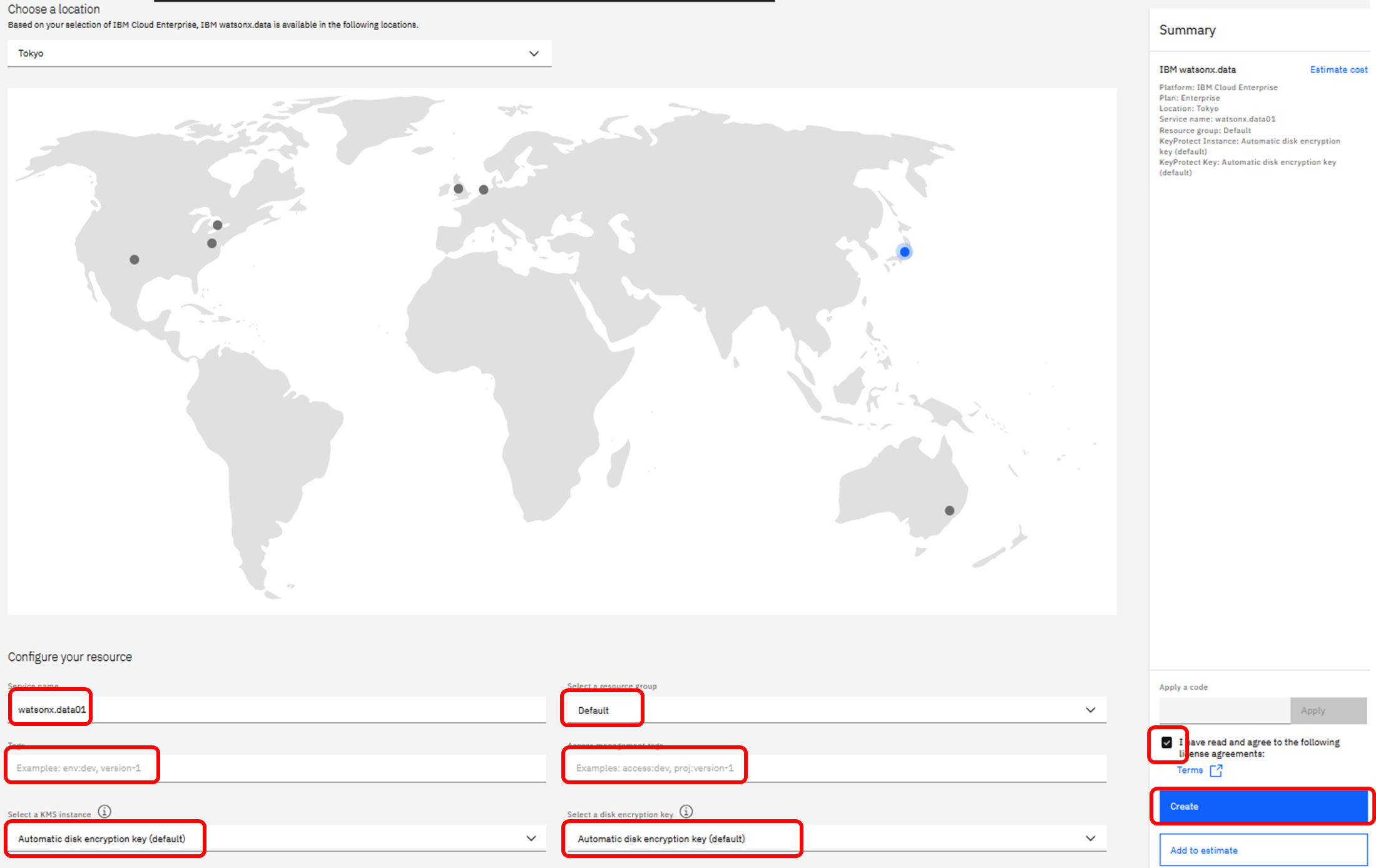1376x868 pixels.
Task: Click the Add to estimate button
Action: [x=1263, y=850]
